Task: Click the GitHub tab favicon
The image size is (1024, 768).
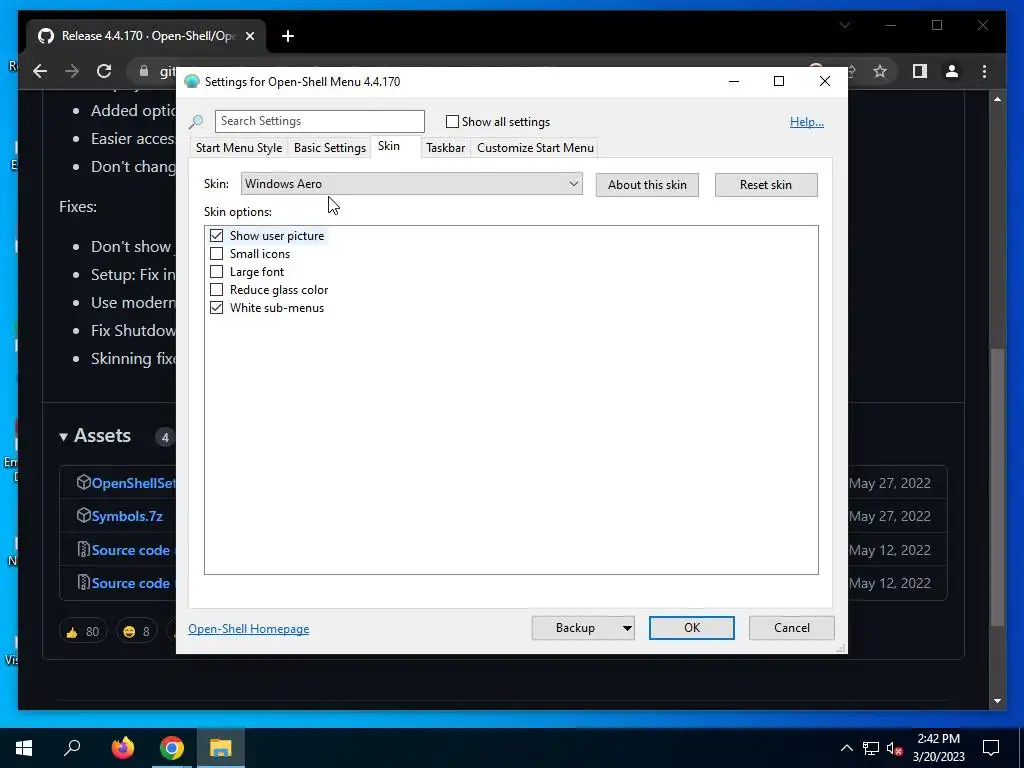Action: point(46,36)
